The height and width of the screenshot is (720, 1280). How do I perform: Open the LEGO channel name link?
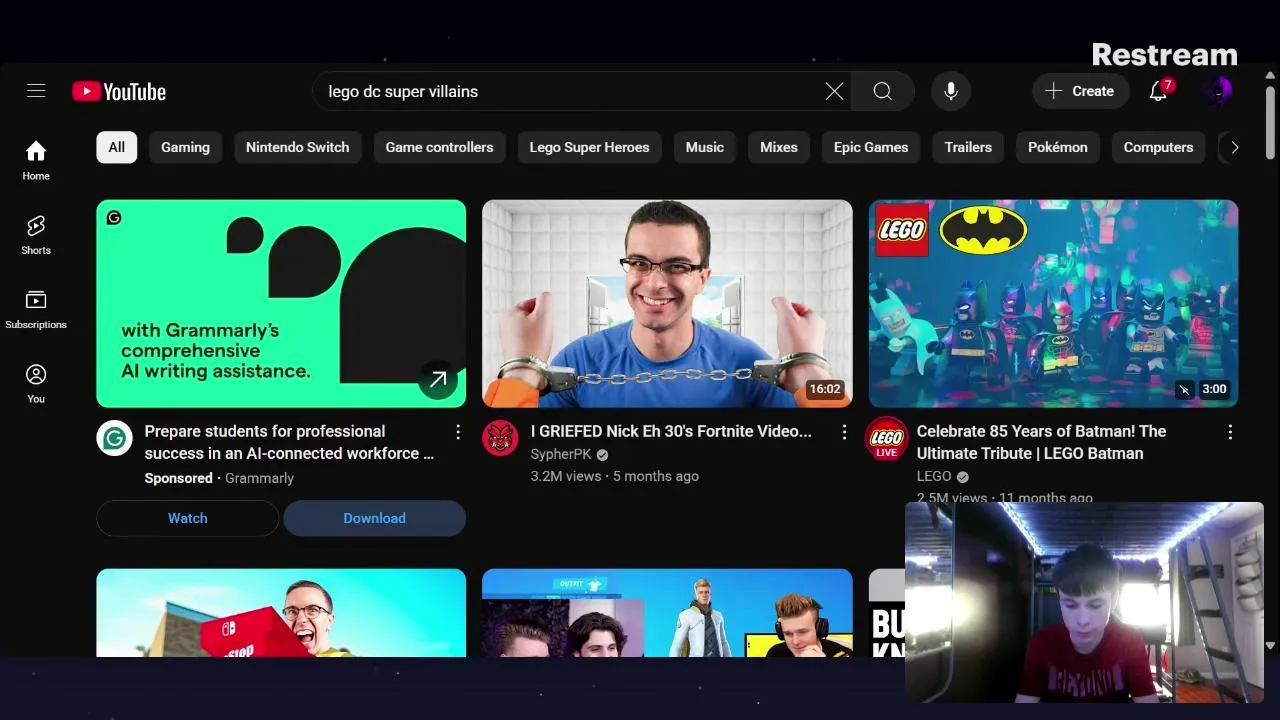(x=934, y=476)
